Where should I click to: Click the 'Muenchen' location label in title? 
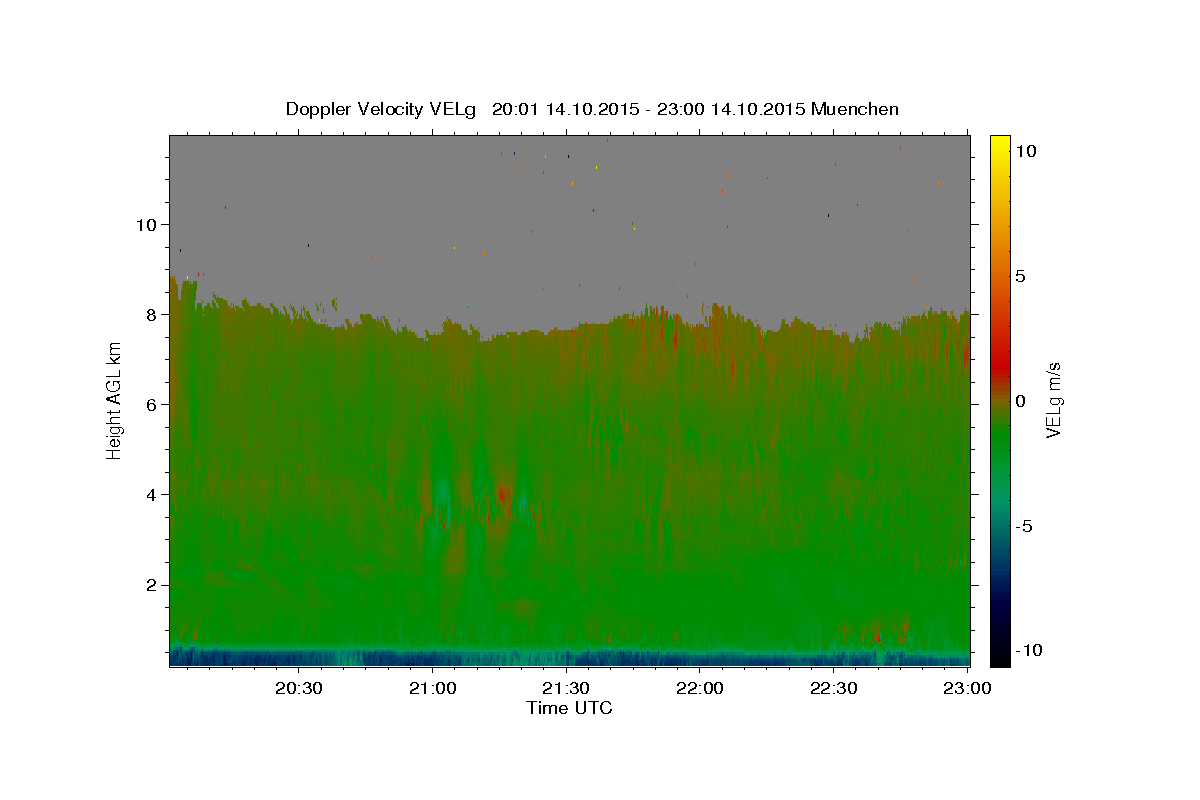[x=855, y=109]
